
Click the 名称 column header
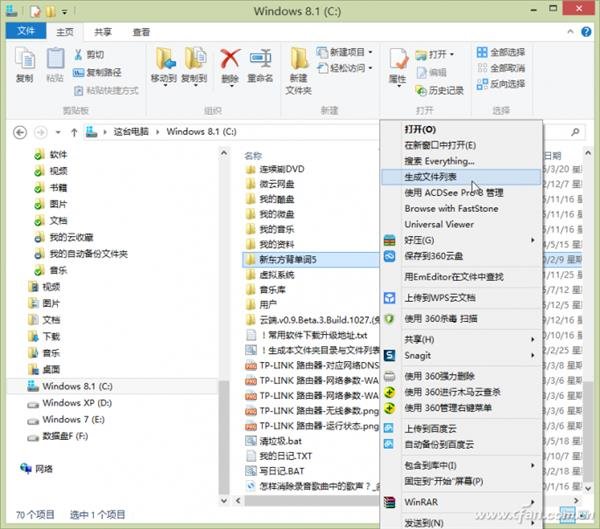click(253, 155)
